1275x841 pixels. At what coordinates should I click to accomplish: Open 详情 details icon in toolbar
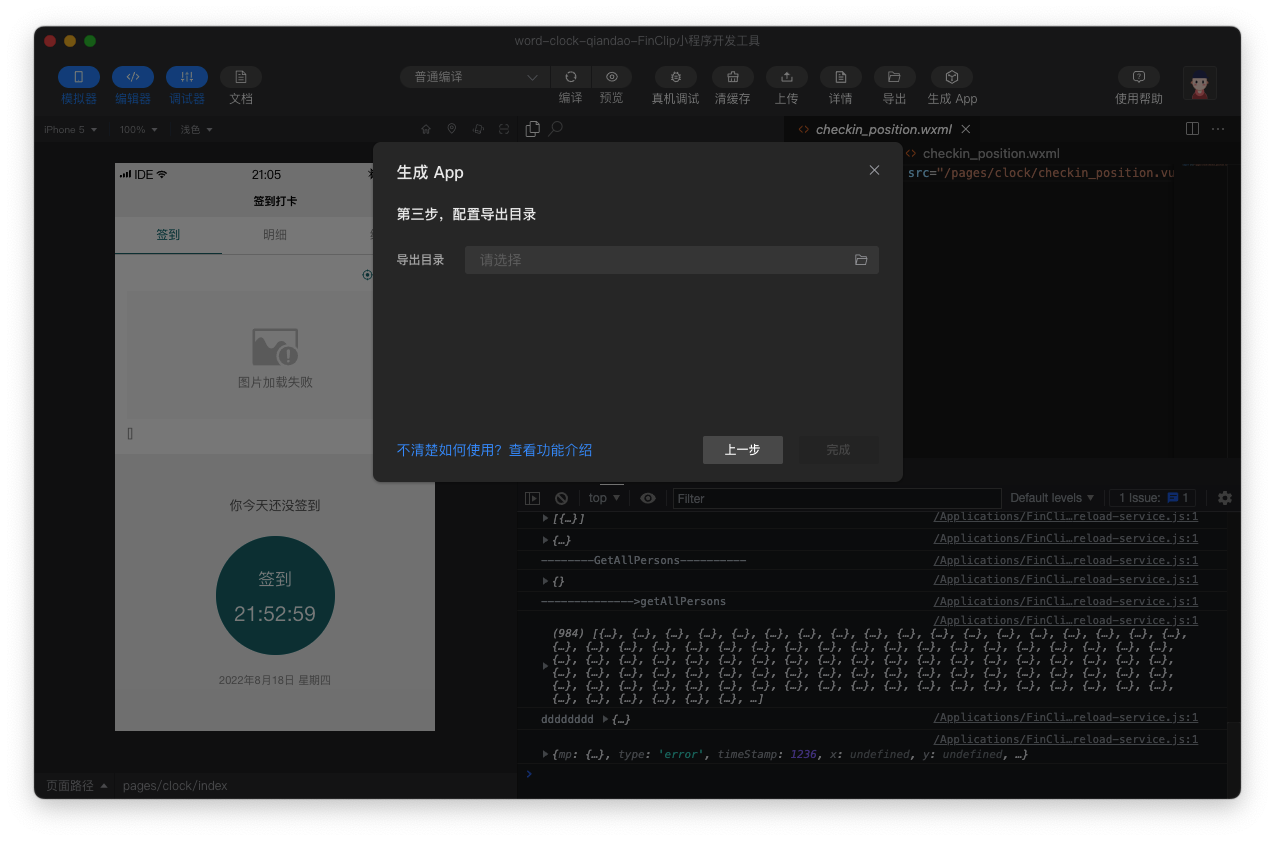841,77
